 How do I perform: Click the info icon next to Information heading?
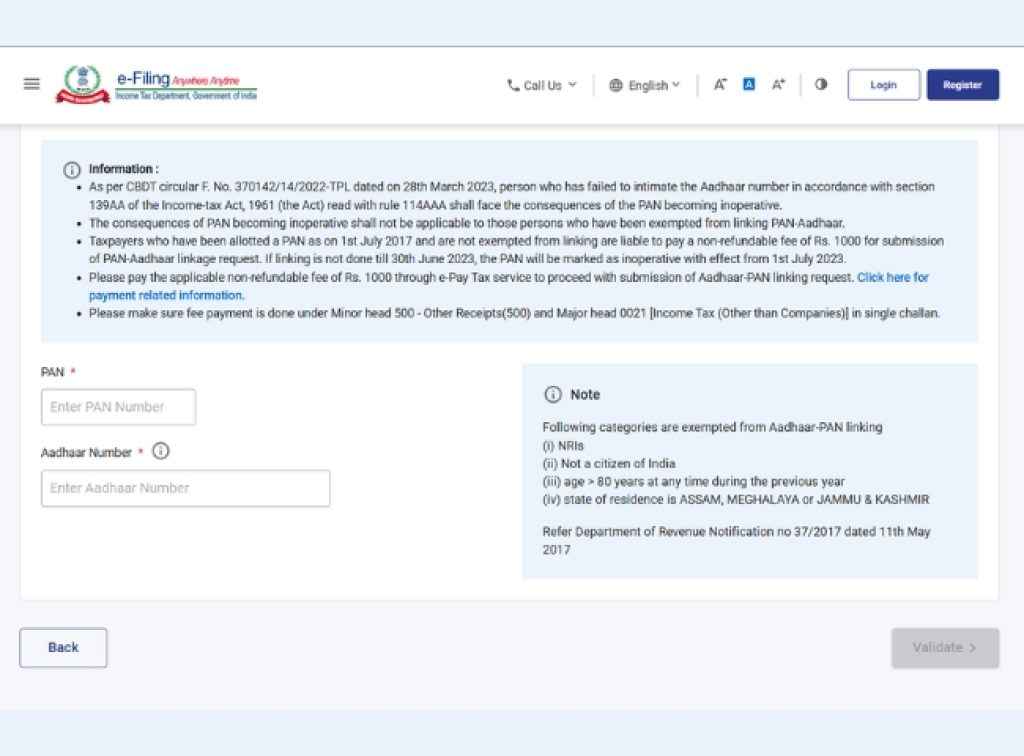pyautogui.click(x=71, y=169)
